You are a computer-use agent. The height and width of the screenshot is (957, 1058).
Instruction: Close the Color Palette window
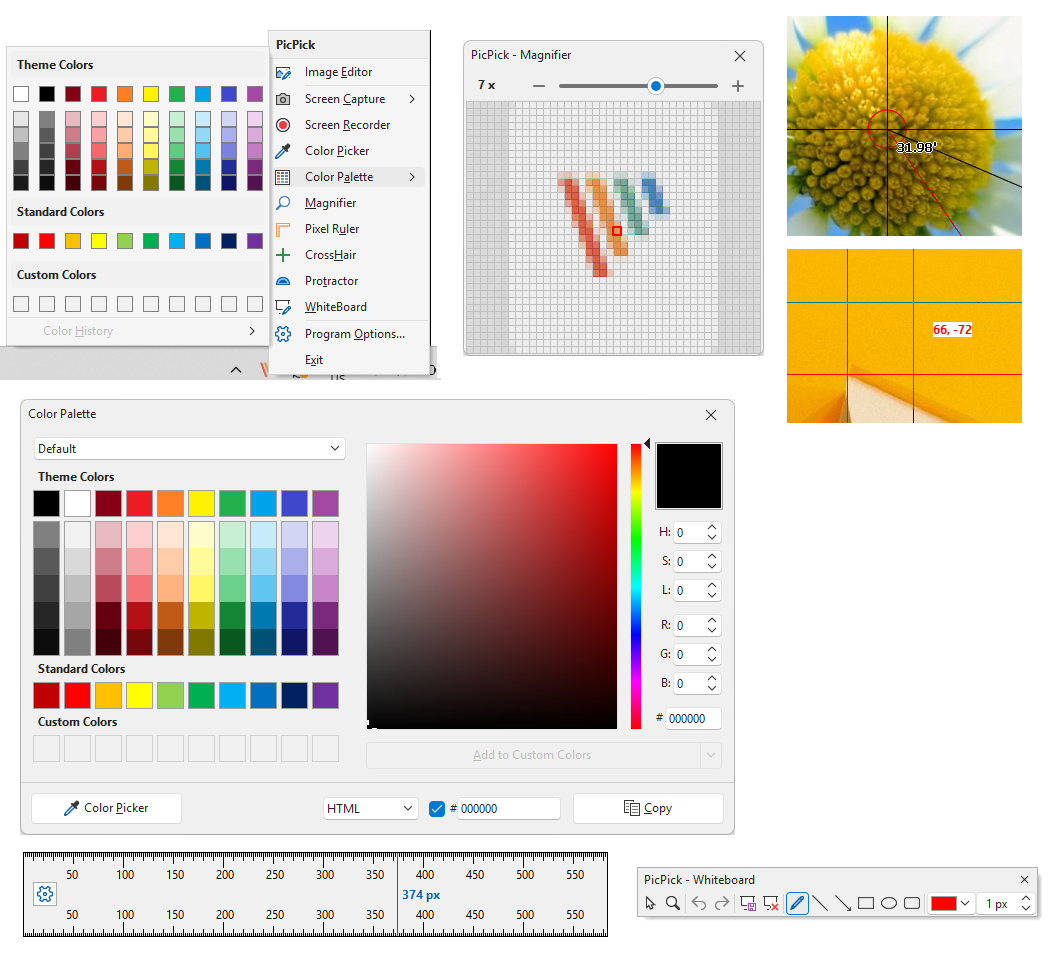tap(711, 415)
